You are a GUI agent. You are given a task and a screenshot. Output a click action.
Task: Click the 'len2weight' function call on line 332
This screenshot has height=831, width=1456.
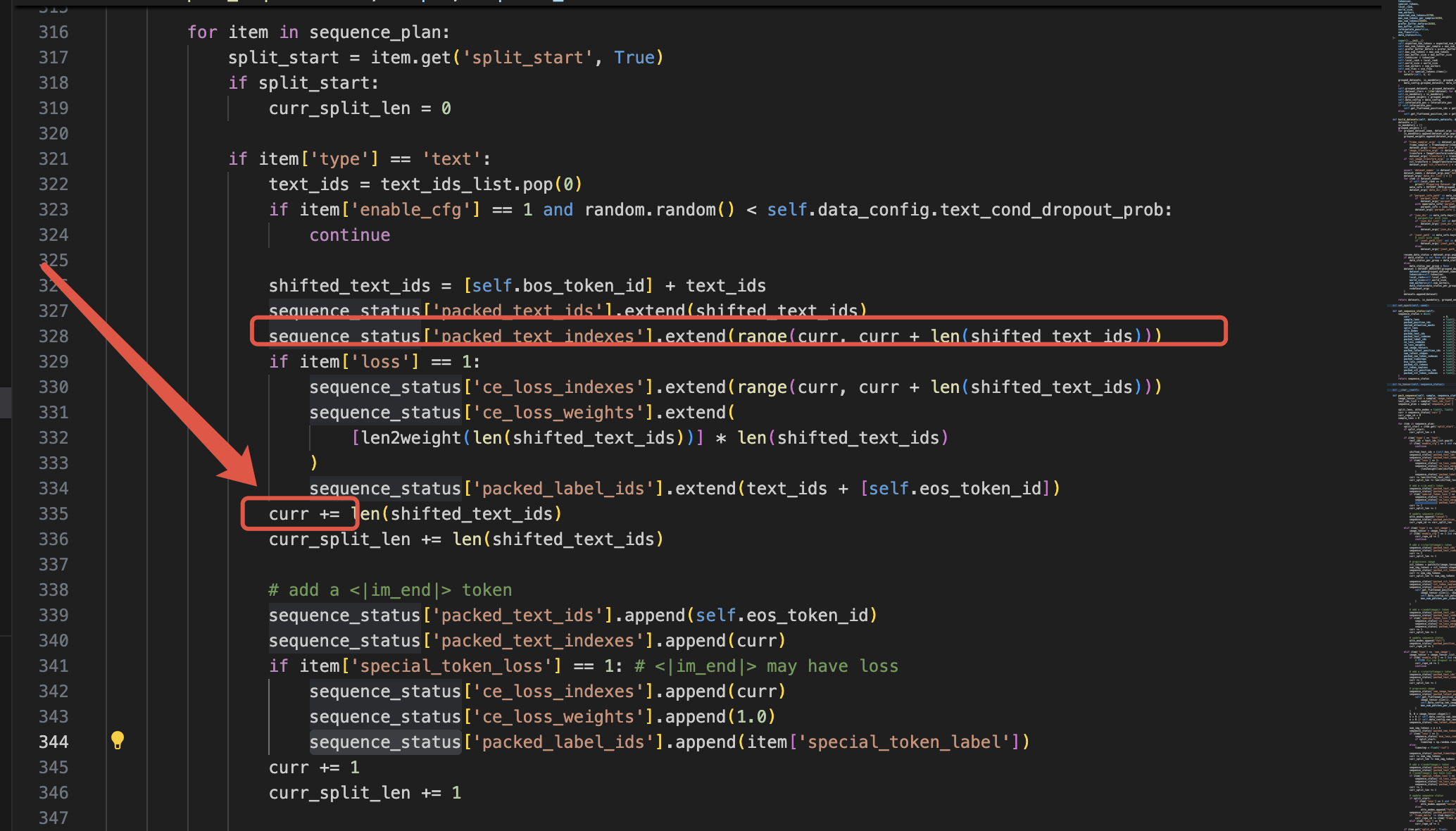coord(411,437)
